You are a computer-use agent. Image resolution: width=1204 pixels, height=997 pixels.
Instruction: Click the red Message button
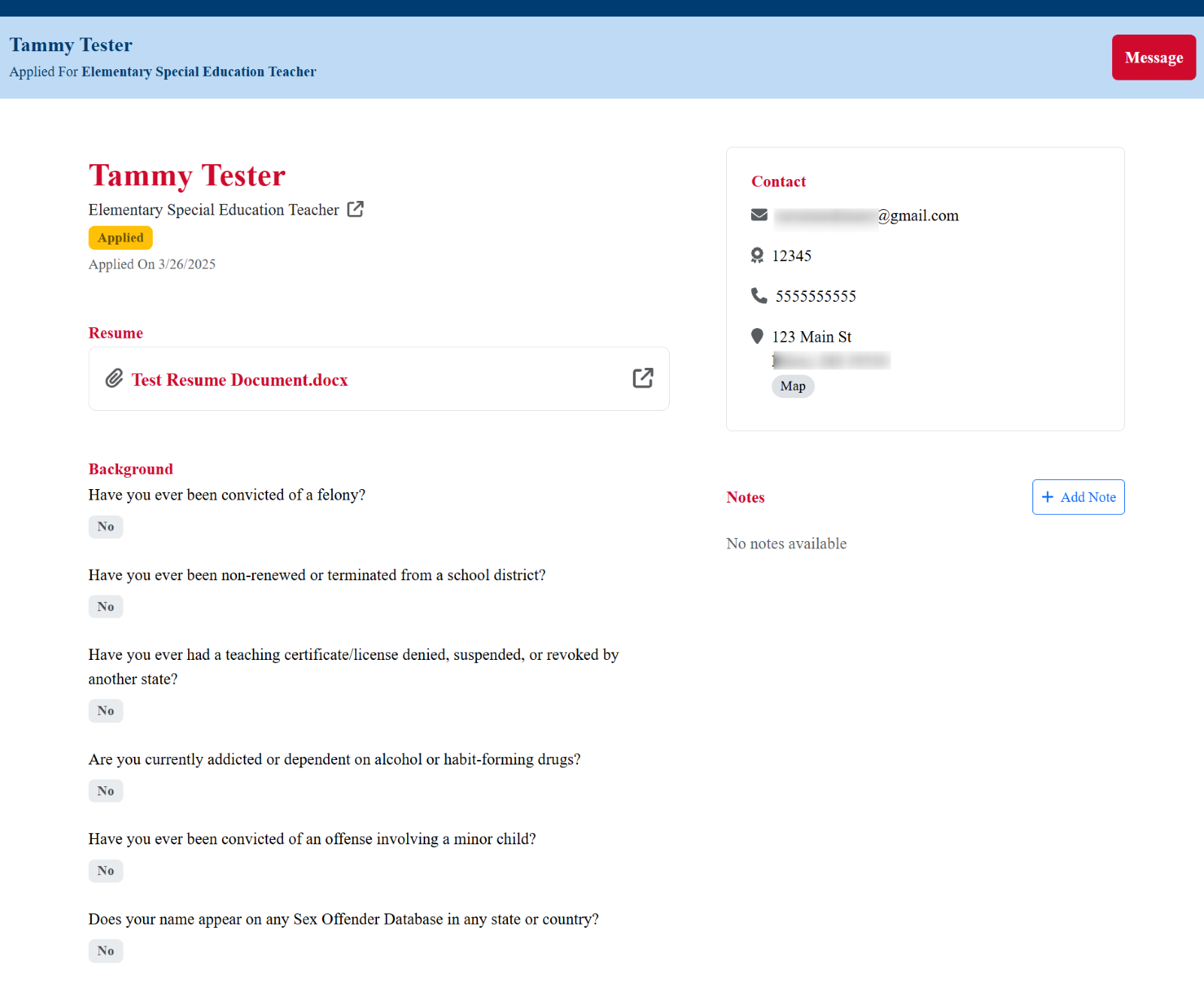coord(1154,57)
